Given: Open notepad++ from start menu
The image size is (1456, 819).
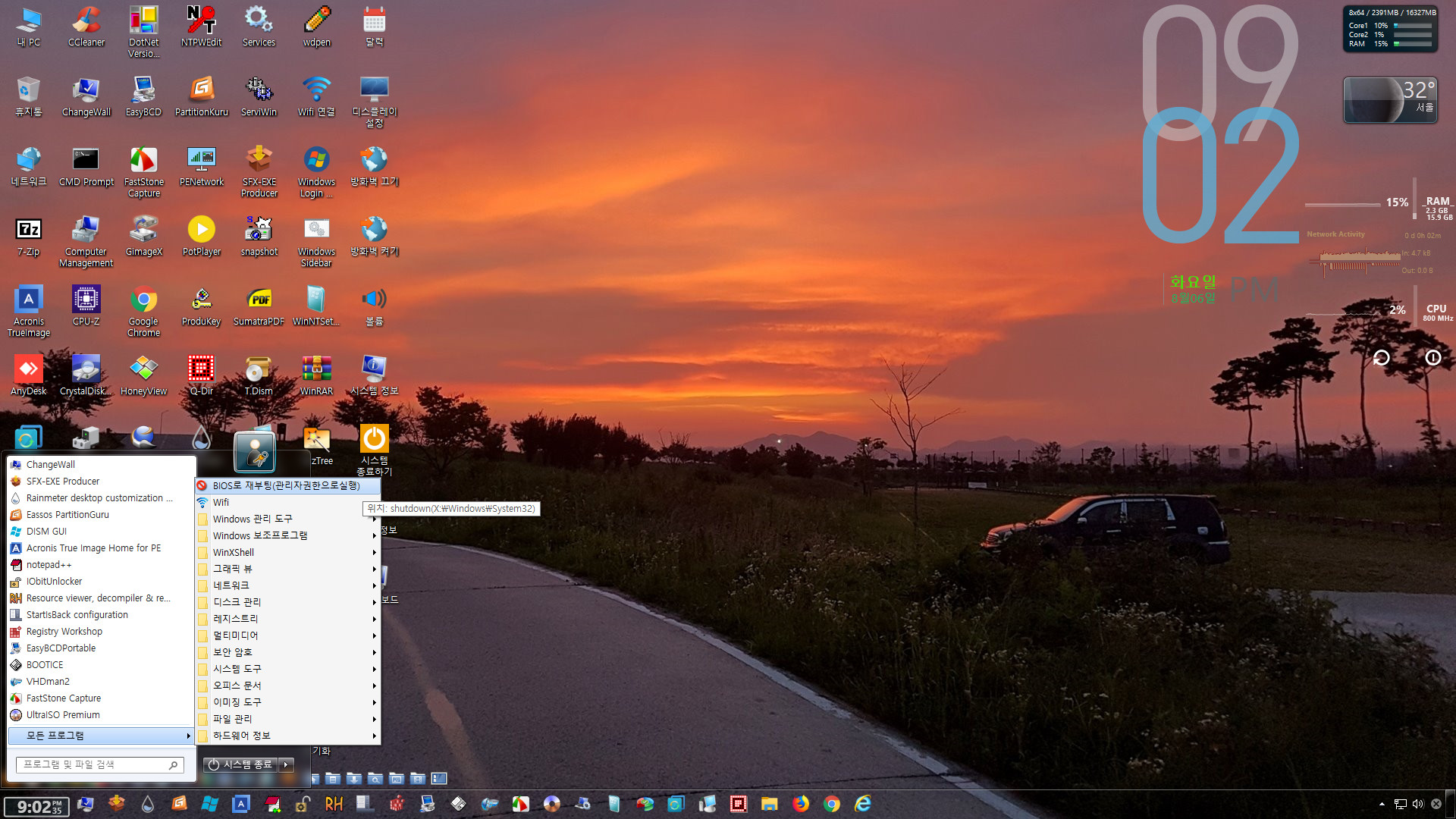Looking at the screenshot, I should tap(101, 565).
